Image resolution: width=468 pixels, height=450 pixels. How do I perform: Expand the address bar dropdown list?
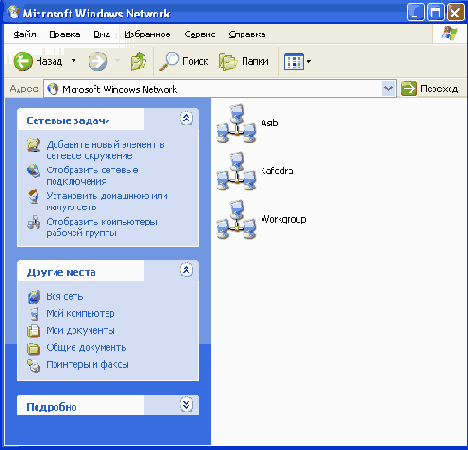click(388, 89)
